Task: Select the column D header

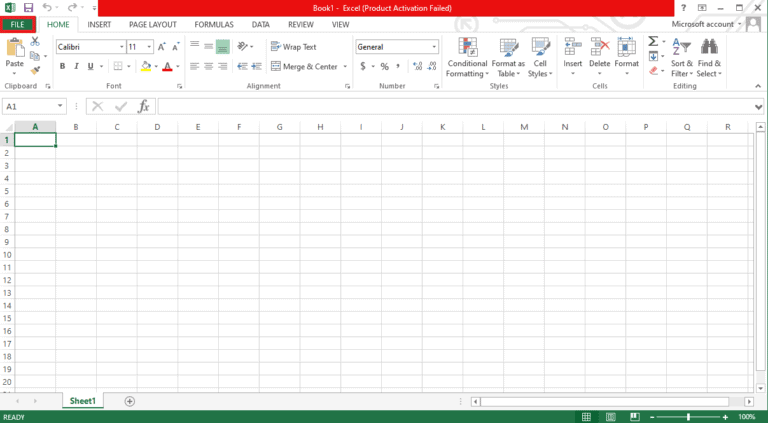Action: pos(157,127)
